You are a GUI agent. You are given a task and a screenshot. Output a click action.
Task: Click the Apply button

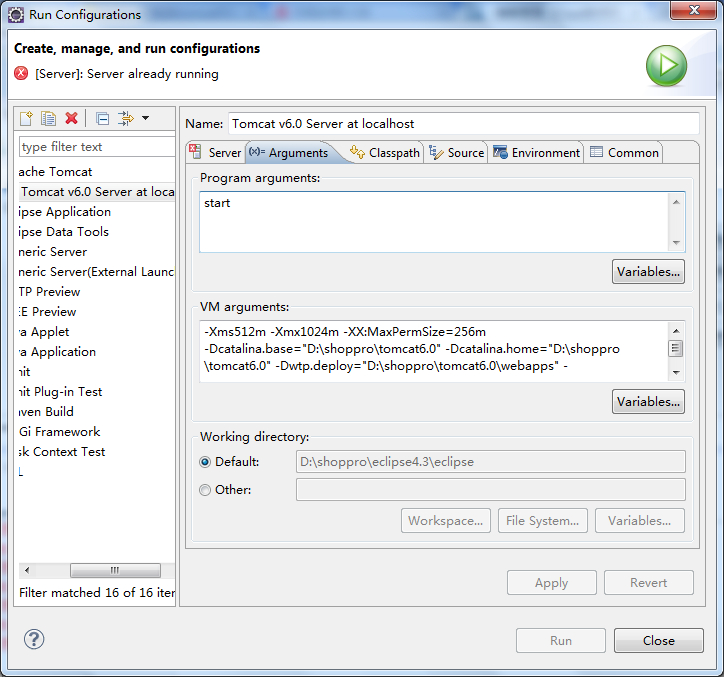click(552, 582)
